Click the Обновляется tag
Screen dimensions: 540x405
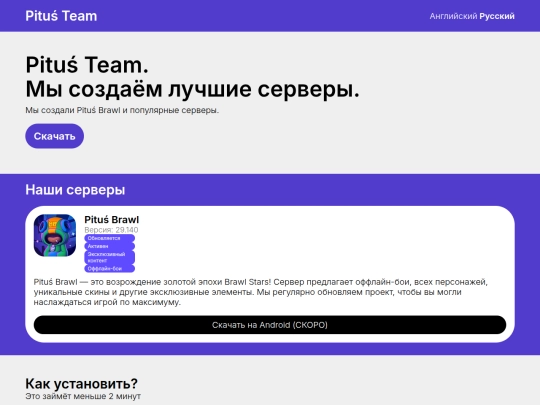110,238
